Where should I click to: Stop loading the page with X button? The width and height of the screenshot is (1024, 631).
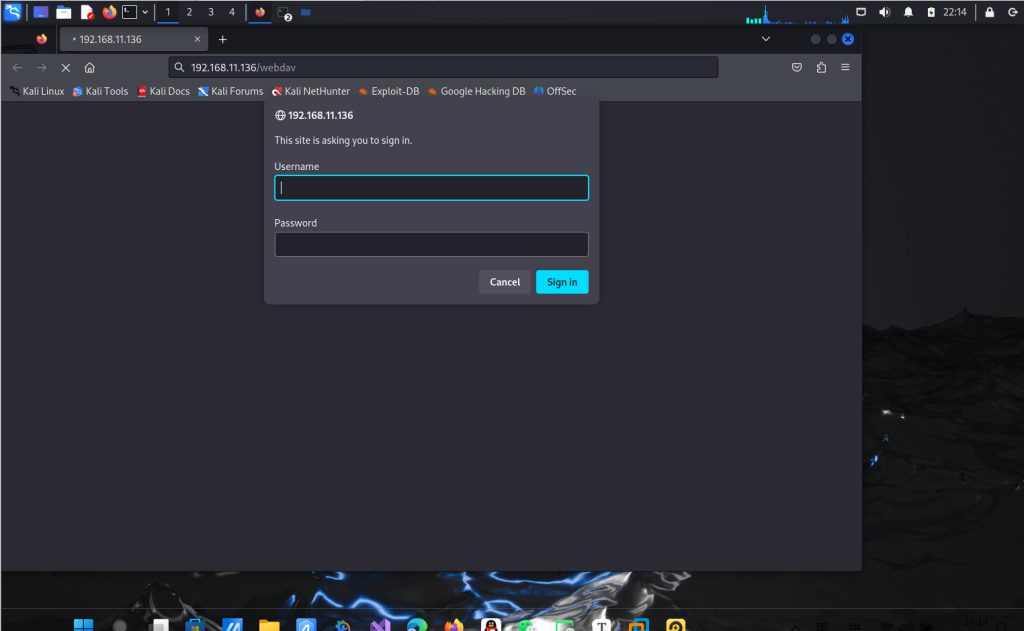tap(65, 67)
